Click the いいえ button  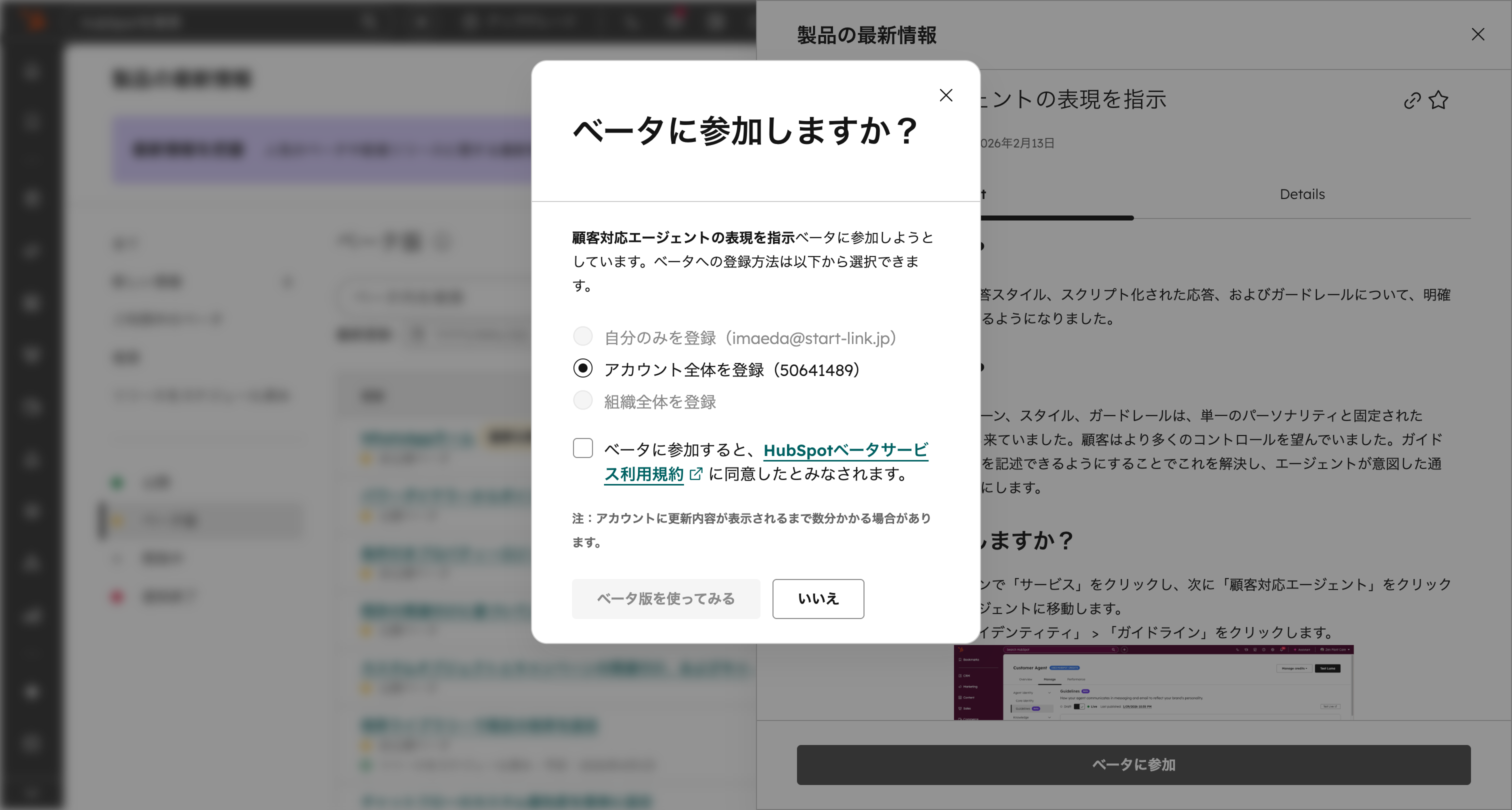[x=817, y=598]
